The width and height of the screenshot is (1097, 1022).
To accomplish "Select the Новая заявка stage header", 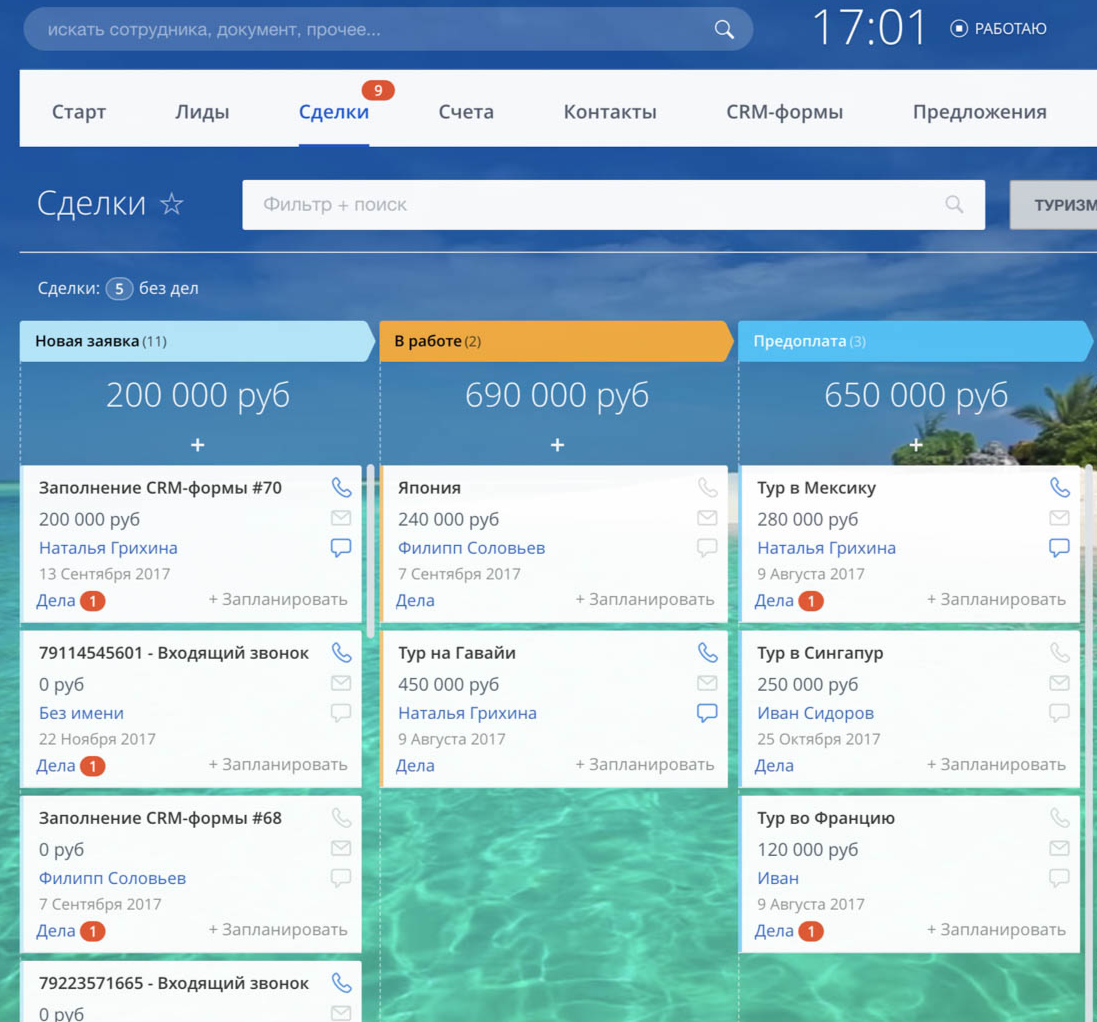I will [197, 341].
